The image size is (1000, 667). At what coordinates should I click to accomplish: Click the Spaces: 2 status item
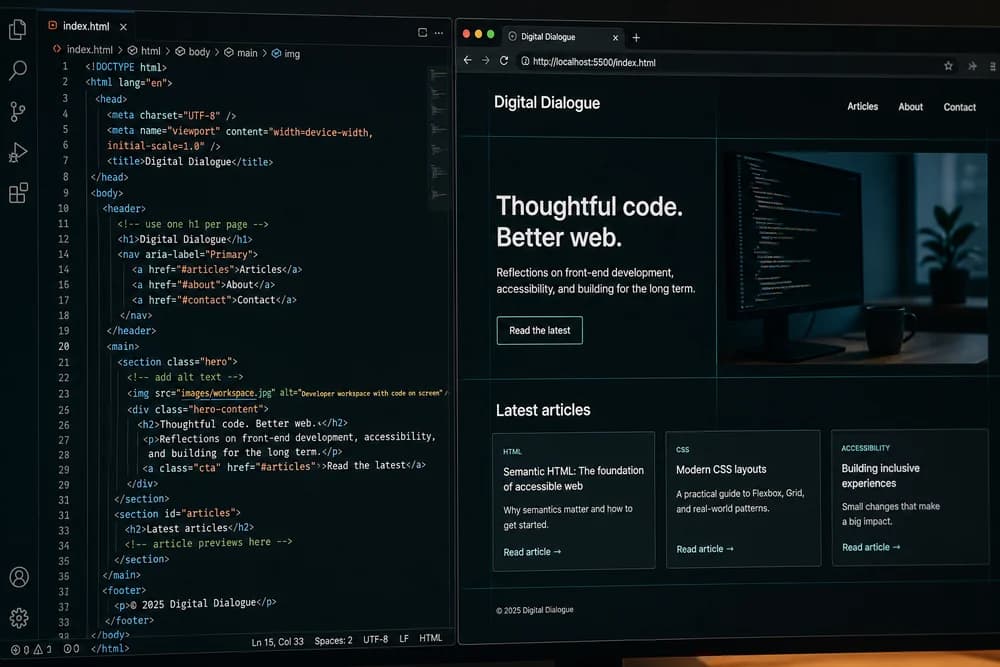[x=333, y=640]
